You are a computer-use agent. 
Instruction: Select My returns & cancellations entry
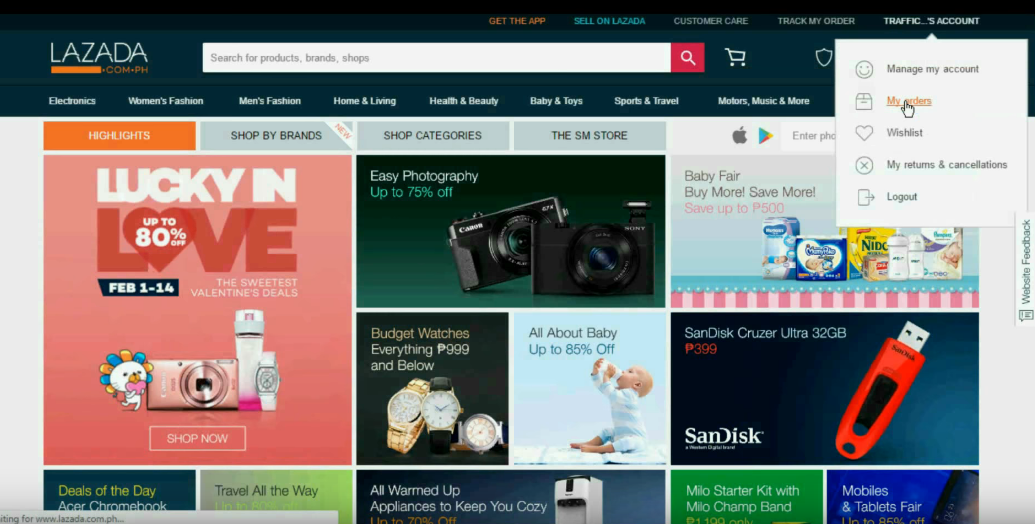point(947,164)
